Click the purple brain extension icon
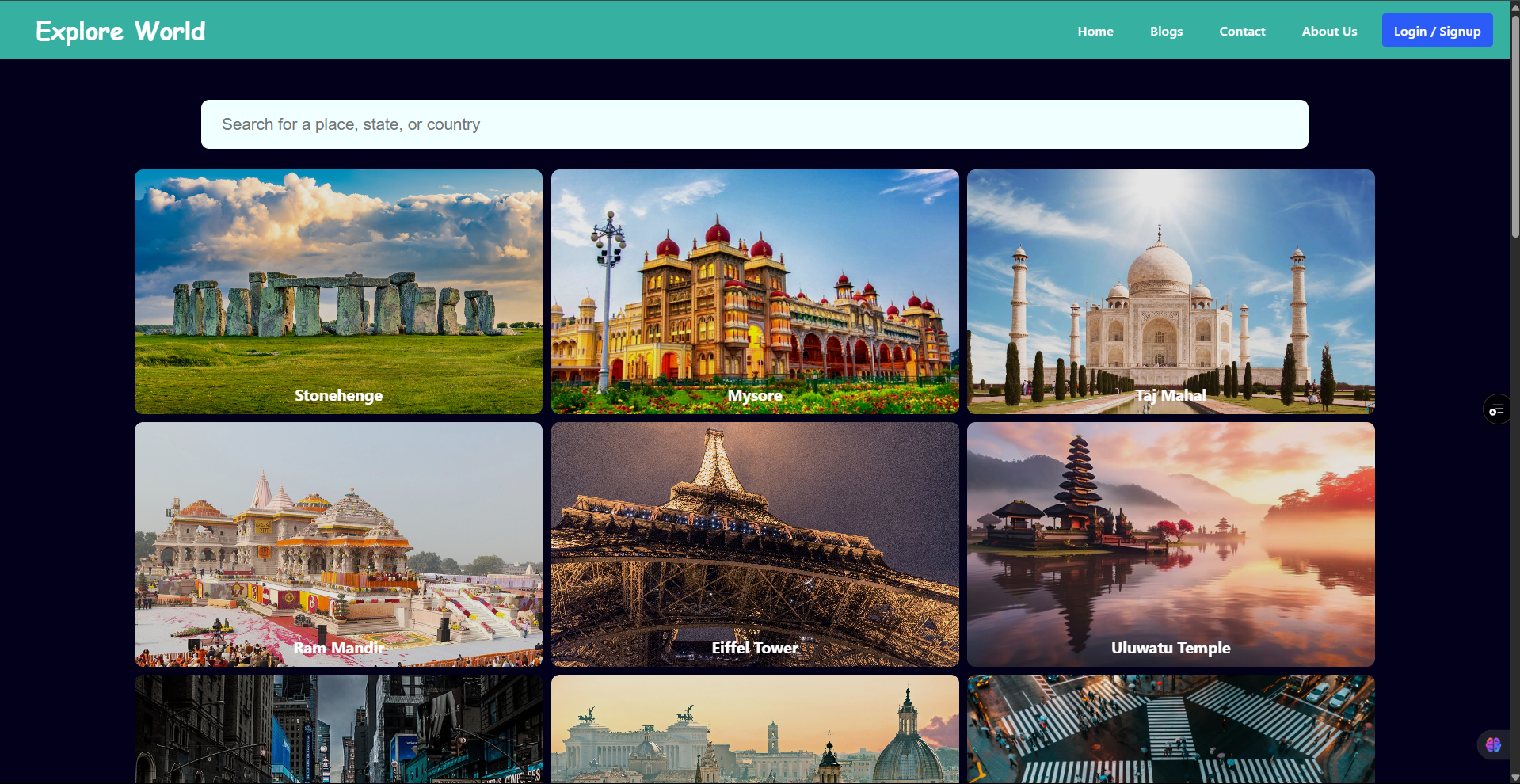Image resolution: width=1520 pixels, height=784 pixels. click(1493, 744)
